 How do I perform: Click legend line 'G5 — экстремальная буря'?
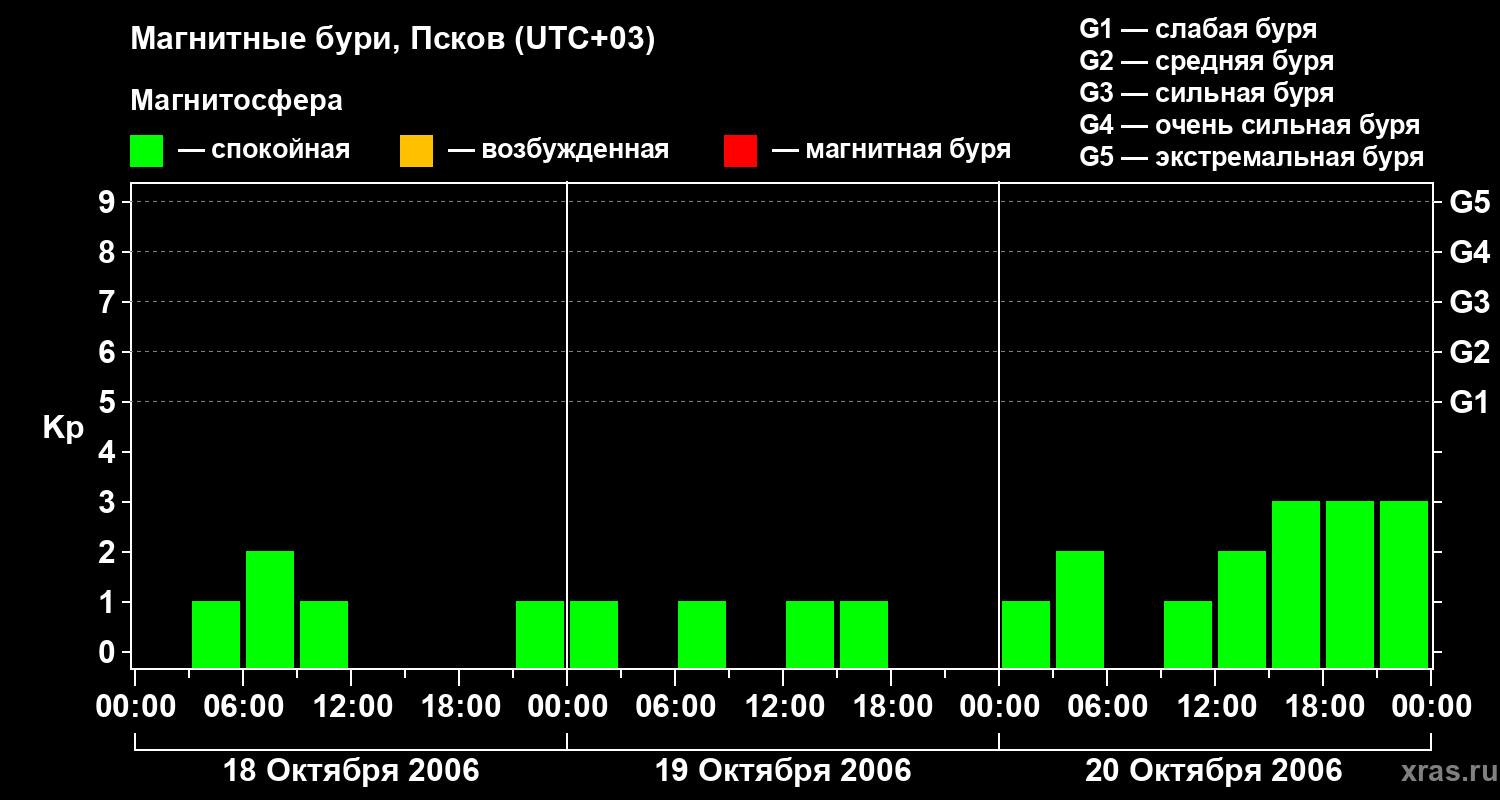pos(1252,157)
